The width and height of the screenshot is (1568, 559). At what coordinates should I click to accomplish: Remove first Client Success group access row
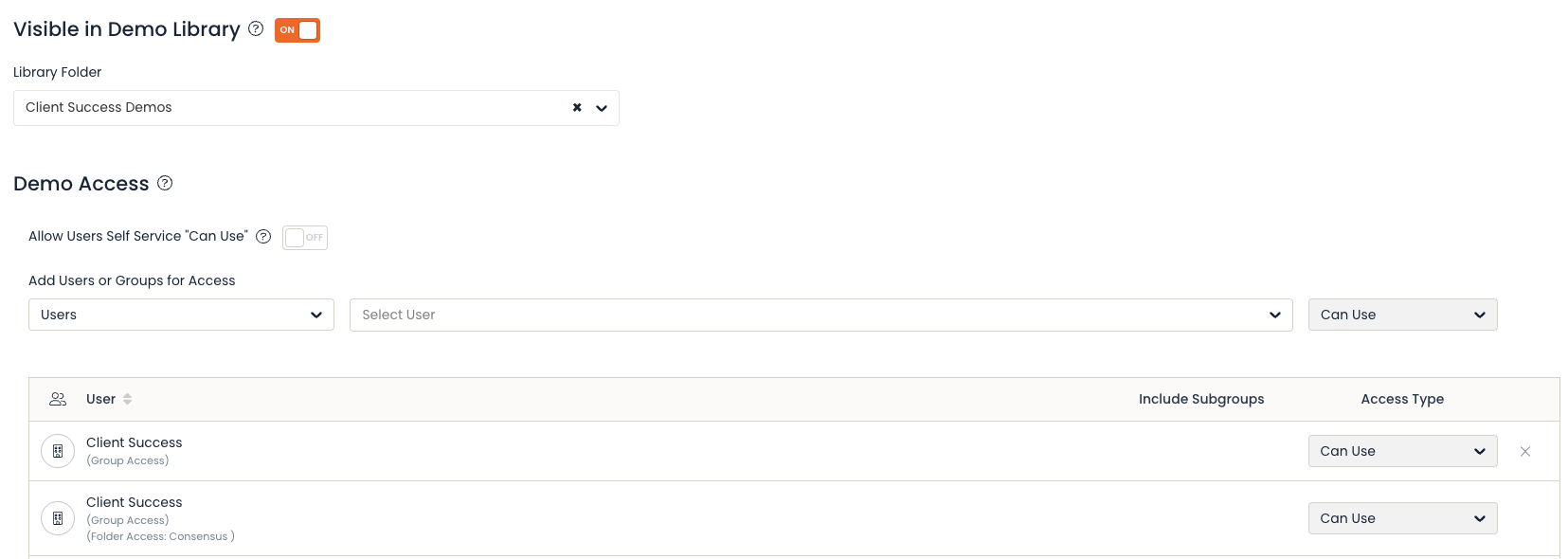pos(1525,451)
